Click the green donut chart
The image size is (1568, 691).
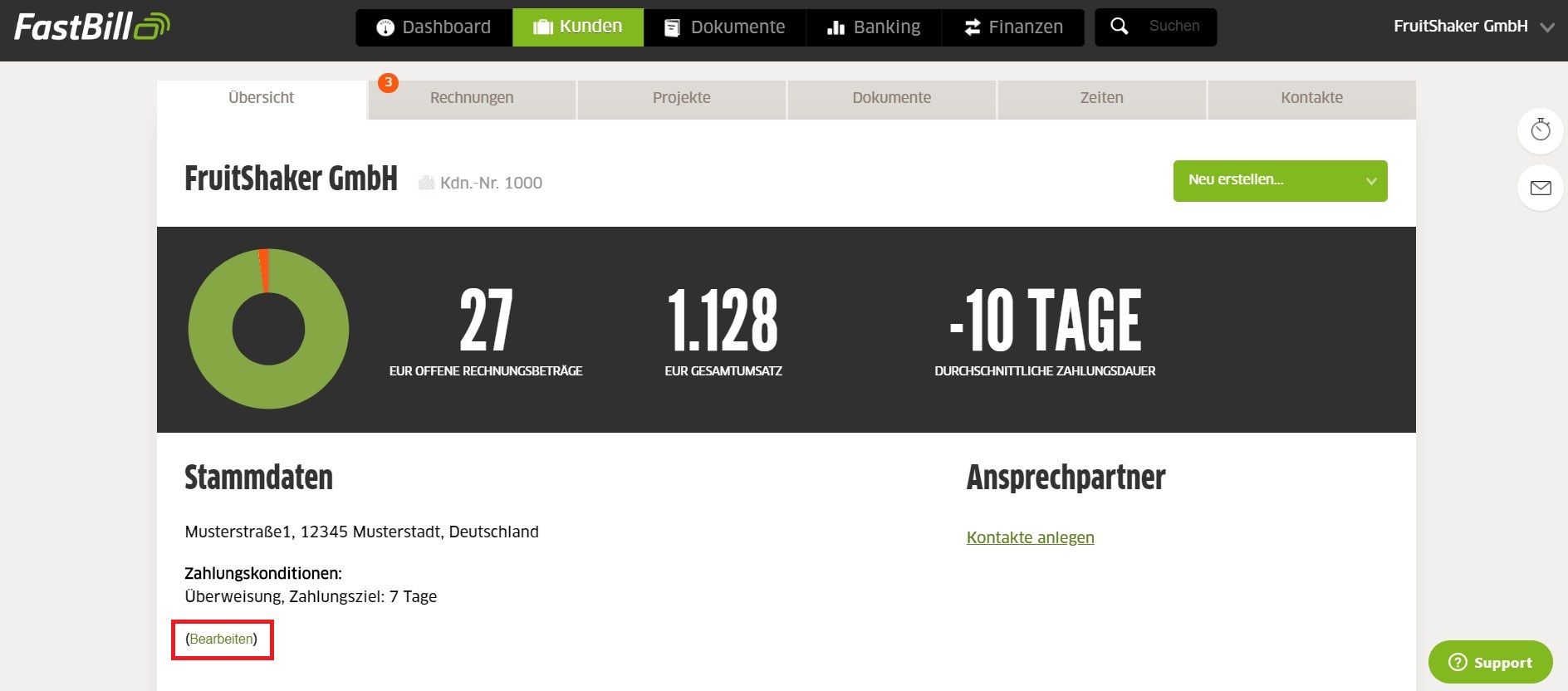coord(268,329)
